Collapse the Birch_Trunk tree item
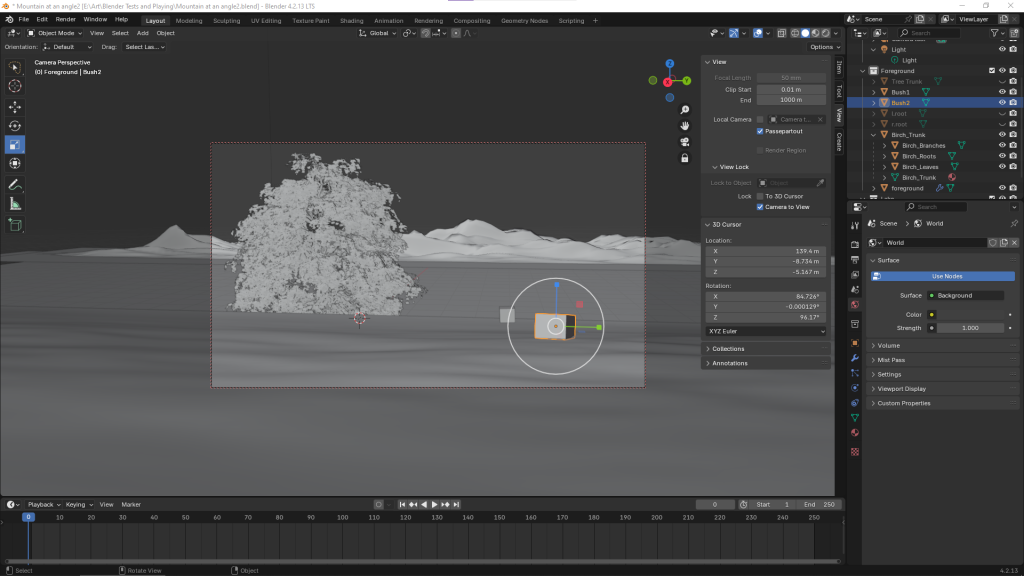This screenshot has height=576, width=1024. 874,135
